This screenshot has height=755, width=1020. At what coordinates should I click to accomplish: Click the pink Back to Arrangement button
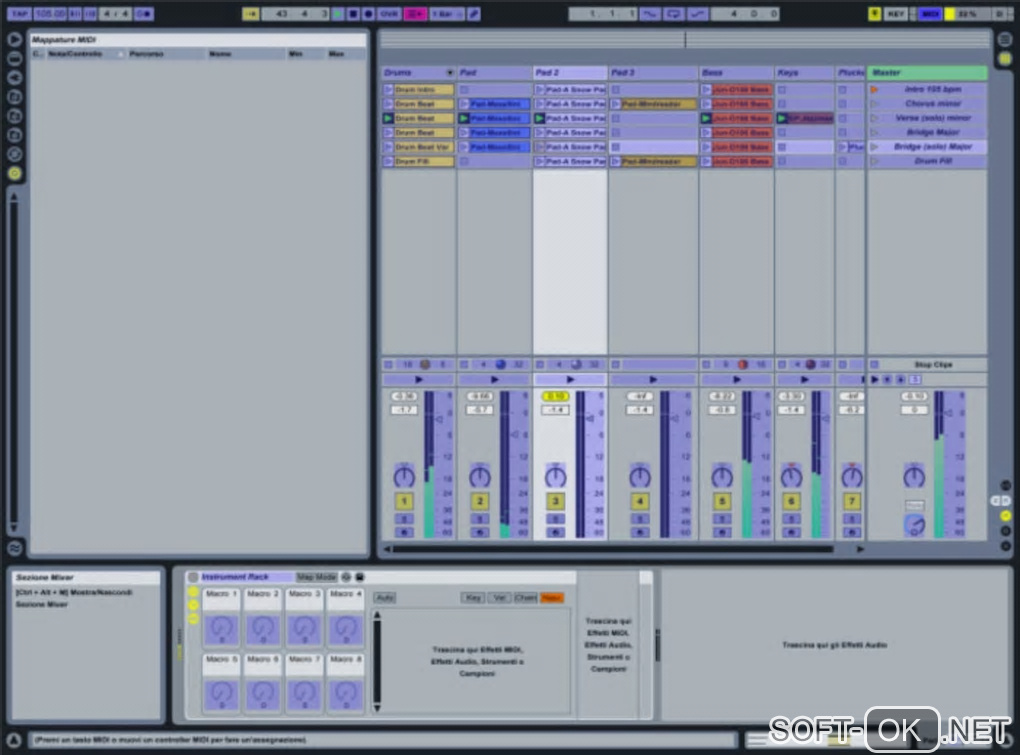(x=415, y=14)
